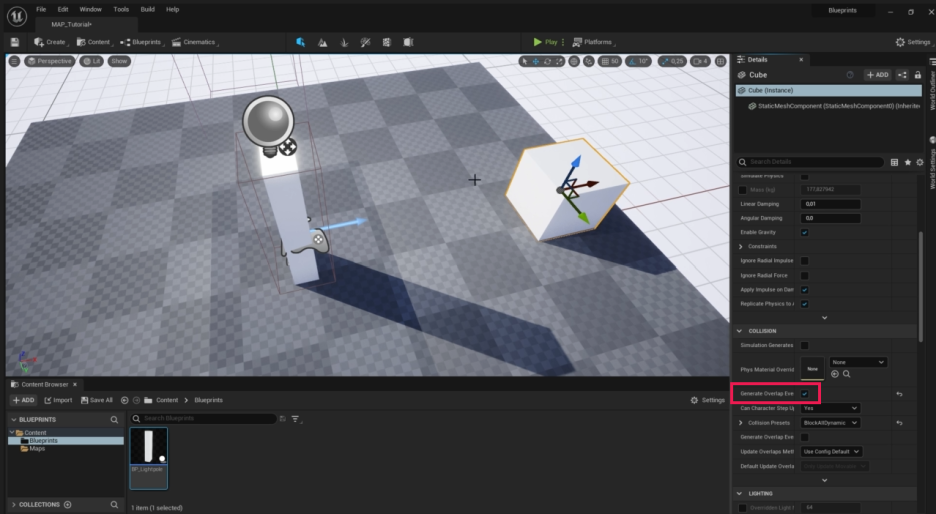The image size is (936, 514).
Task: Collapse the LIGHTING section
Action: [x=740, y=494]
